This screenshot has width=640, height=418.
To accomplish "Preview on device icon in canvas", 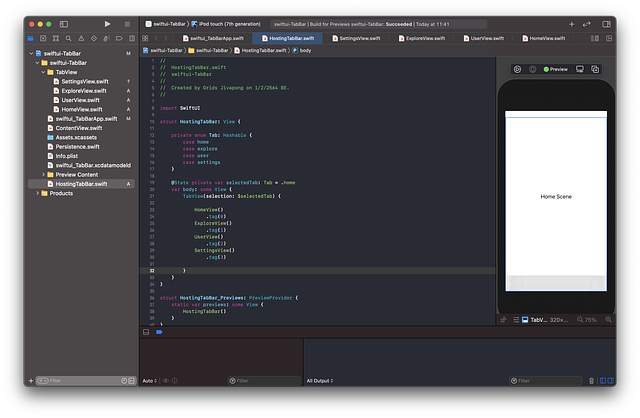I will (580, 69).
